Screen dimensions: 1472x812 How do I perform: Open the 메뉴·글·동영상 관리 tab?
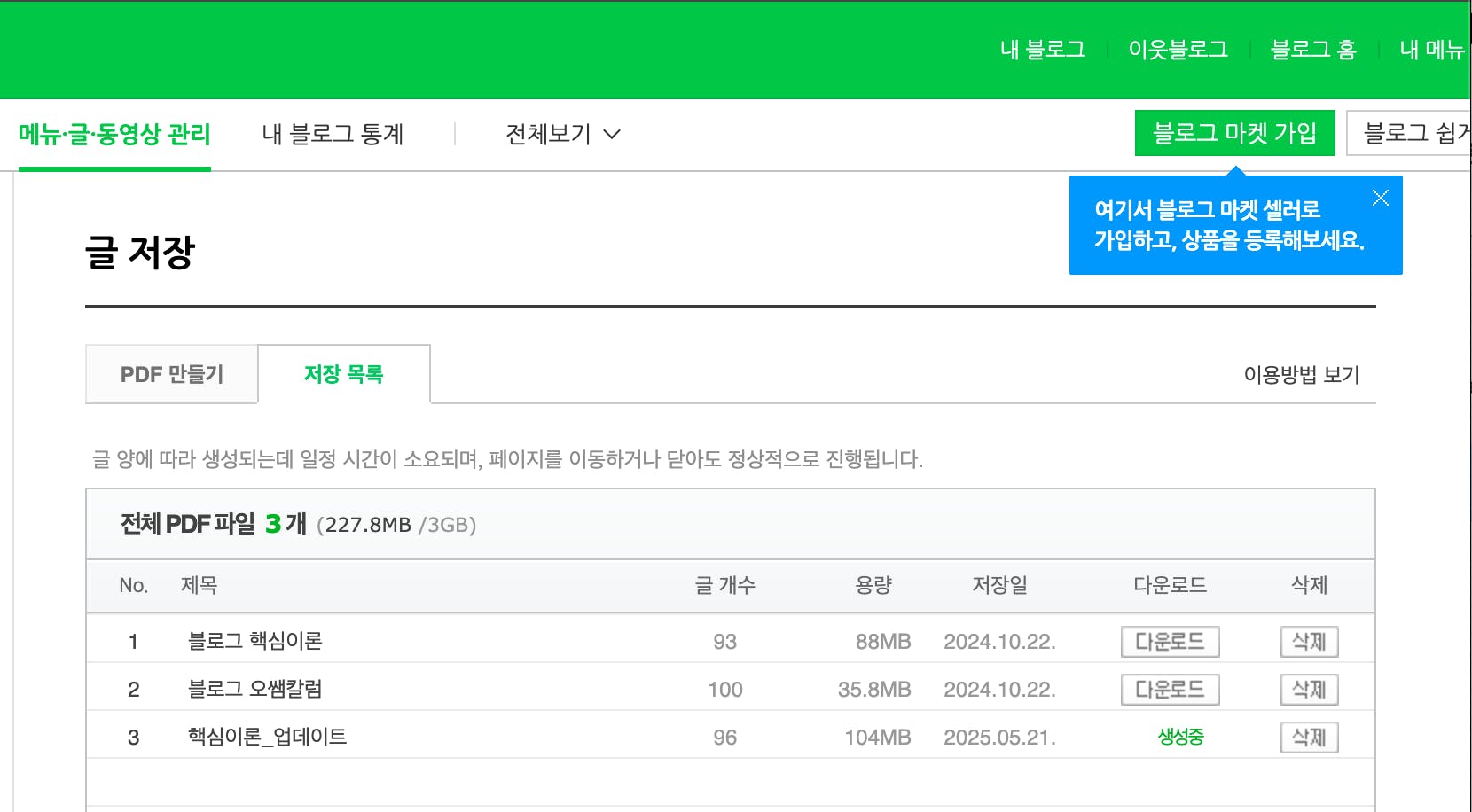click(114, 134)
